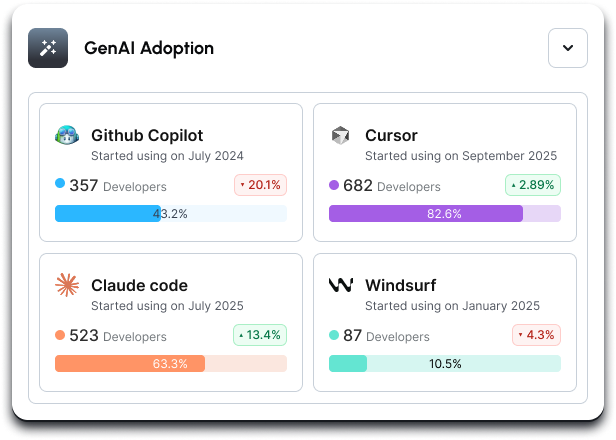Screen dimensions: 616x440
Task: Click the Cursor cube logo icon
Action: click(x=341, y=136)
